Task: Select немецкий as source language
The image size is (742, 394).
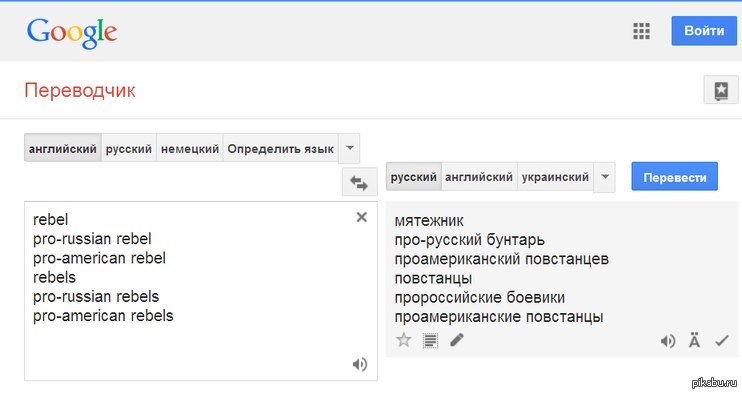Action: [x=190, y=148]
